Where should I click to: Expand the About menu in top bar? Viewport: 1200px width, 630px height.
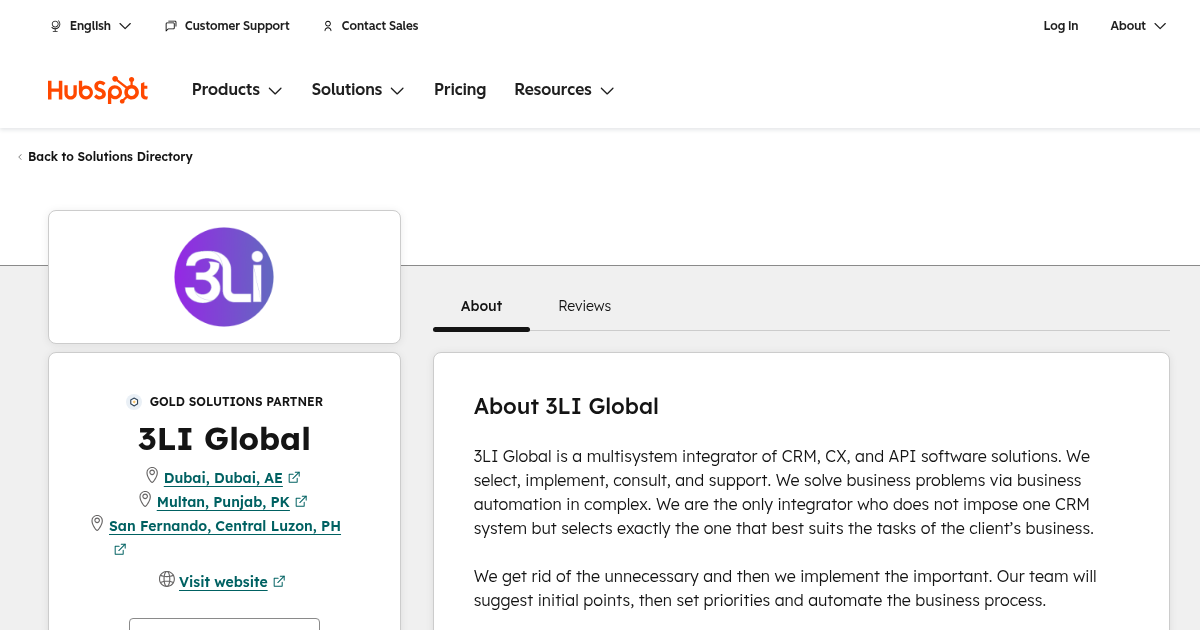click(1138, 26)
